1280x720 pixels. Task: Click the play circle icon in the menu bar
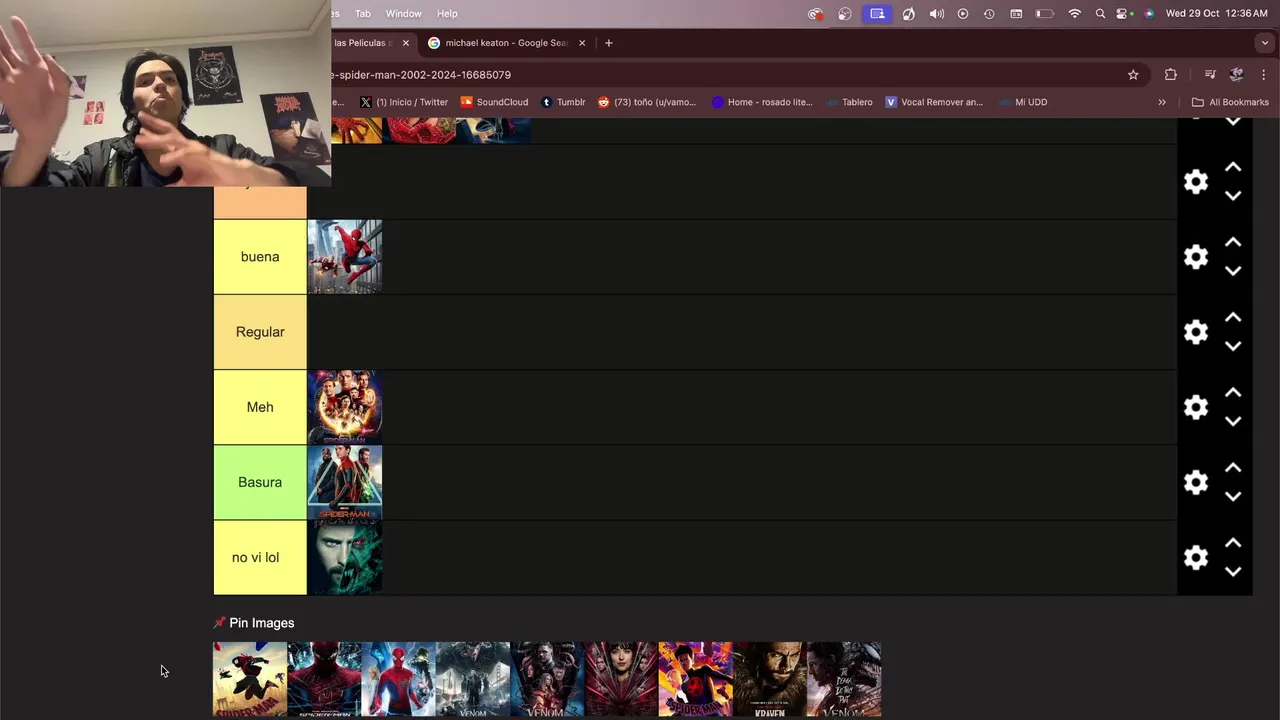[963, 14]
